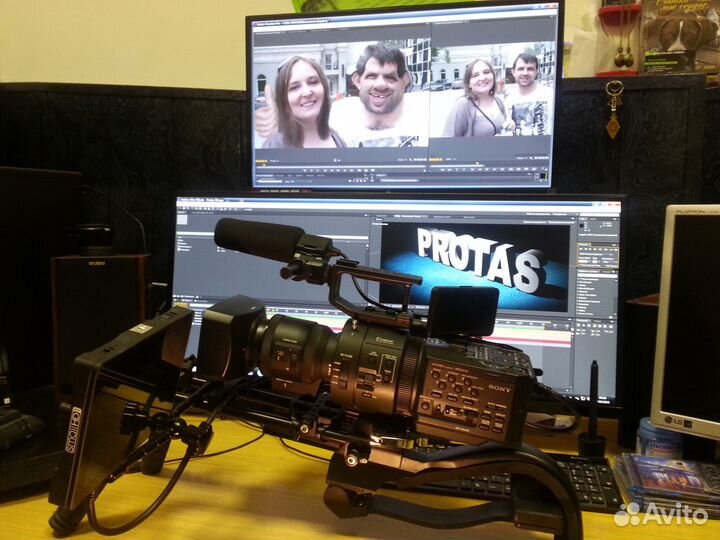Click the yellow Program monitor timecode
Image resolution: width=720 pixels, height=540 pixels.
coord(435,159)
